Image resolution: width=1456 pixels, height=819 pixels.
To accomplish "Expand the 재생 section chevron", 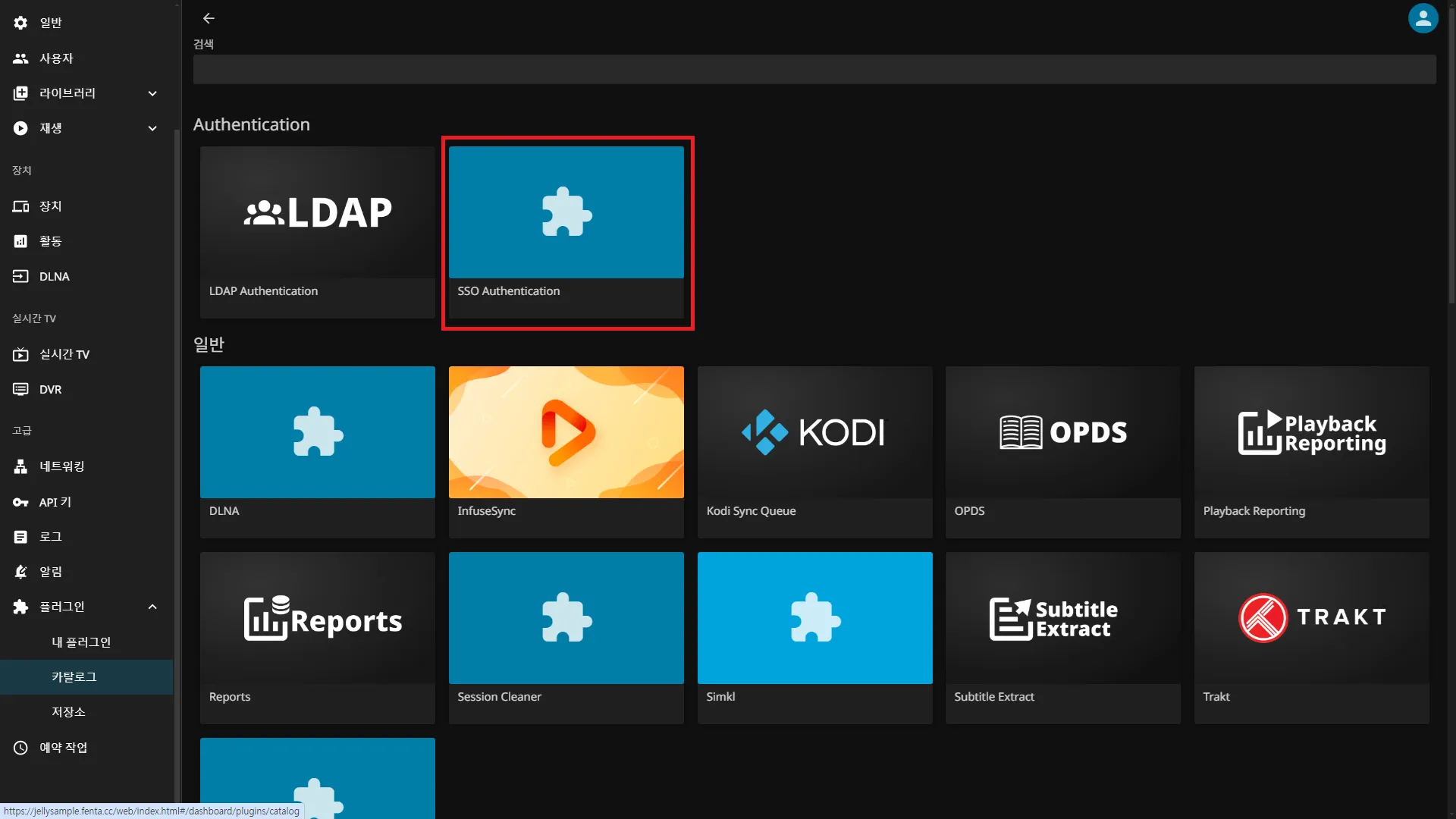I will point(152,128).
